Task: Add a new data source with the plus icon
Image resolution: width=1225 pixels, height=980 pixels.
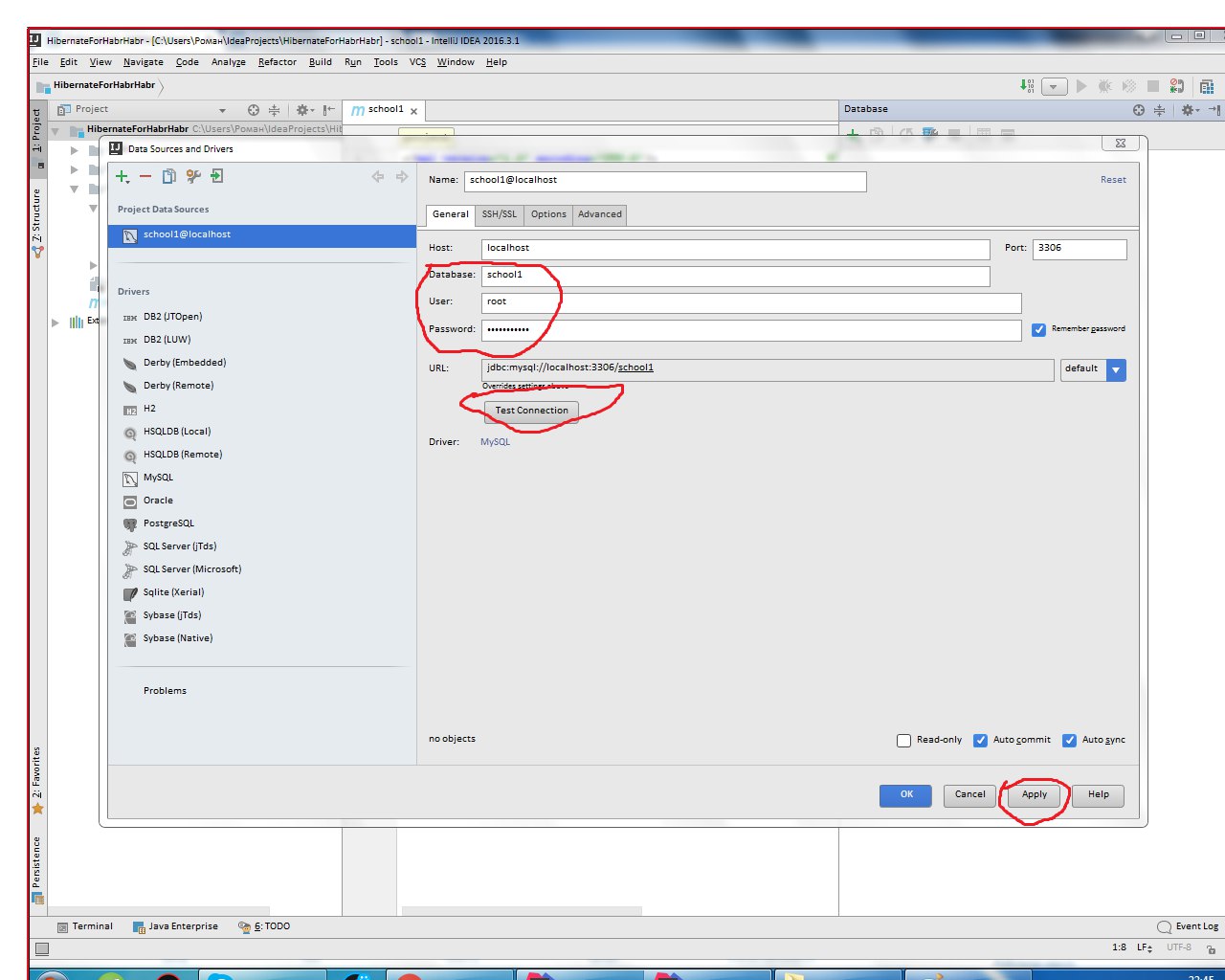Action: coord(122,176)
